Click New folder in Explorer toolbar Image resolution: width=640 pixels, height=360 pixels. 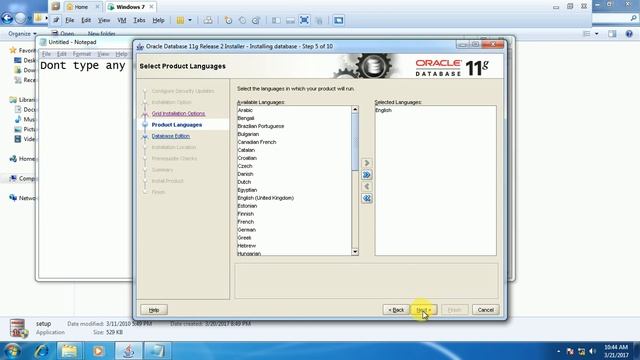point(102,33)
